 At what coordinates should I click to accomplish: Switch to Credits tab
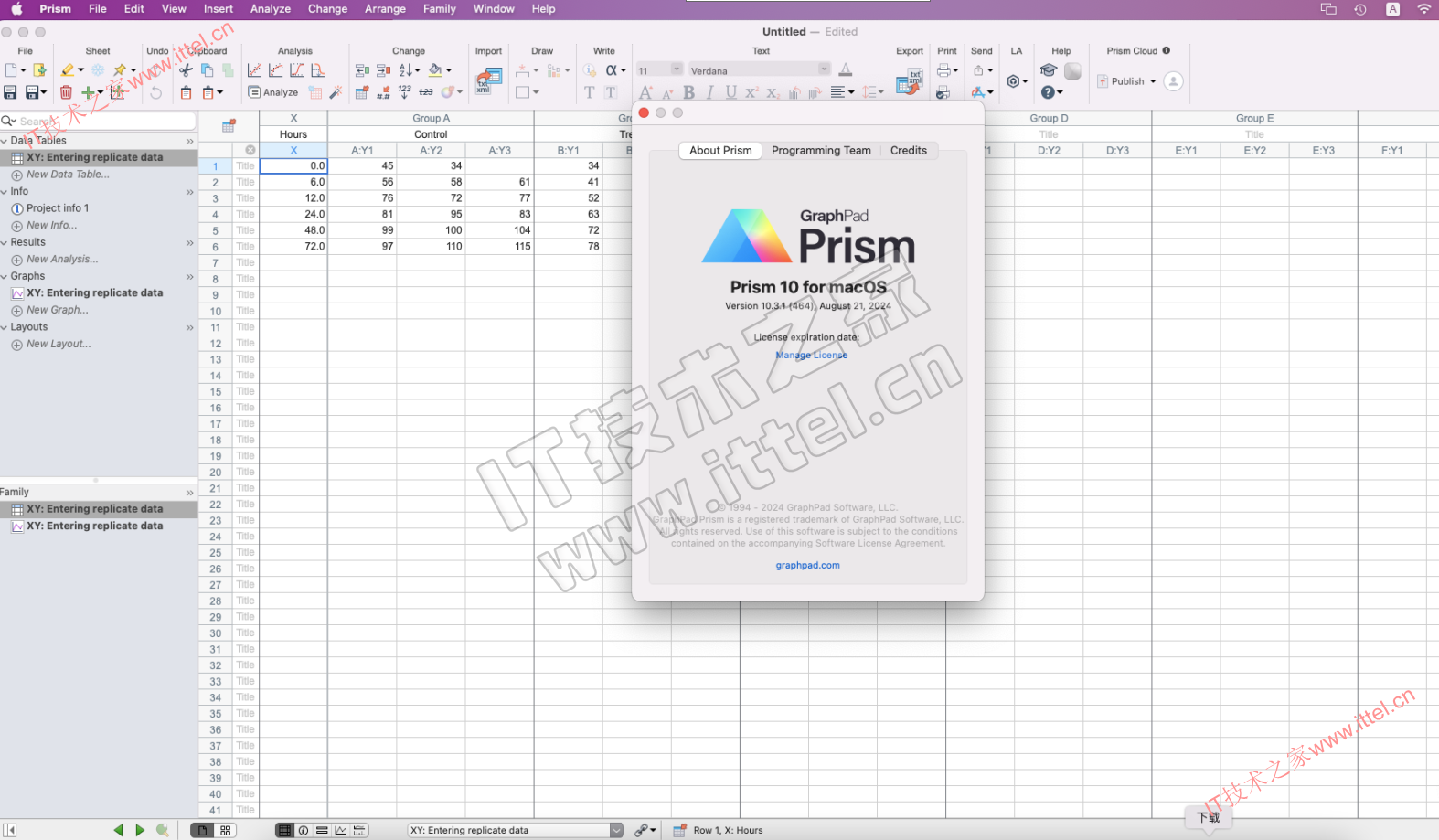[909, 151]
